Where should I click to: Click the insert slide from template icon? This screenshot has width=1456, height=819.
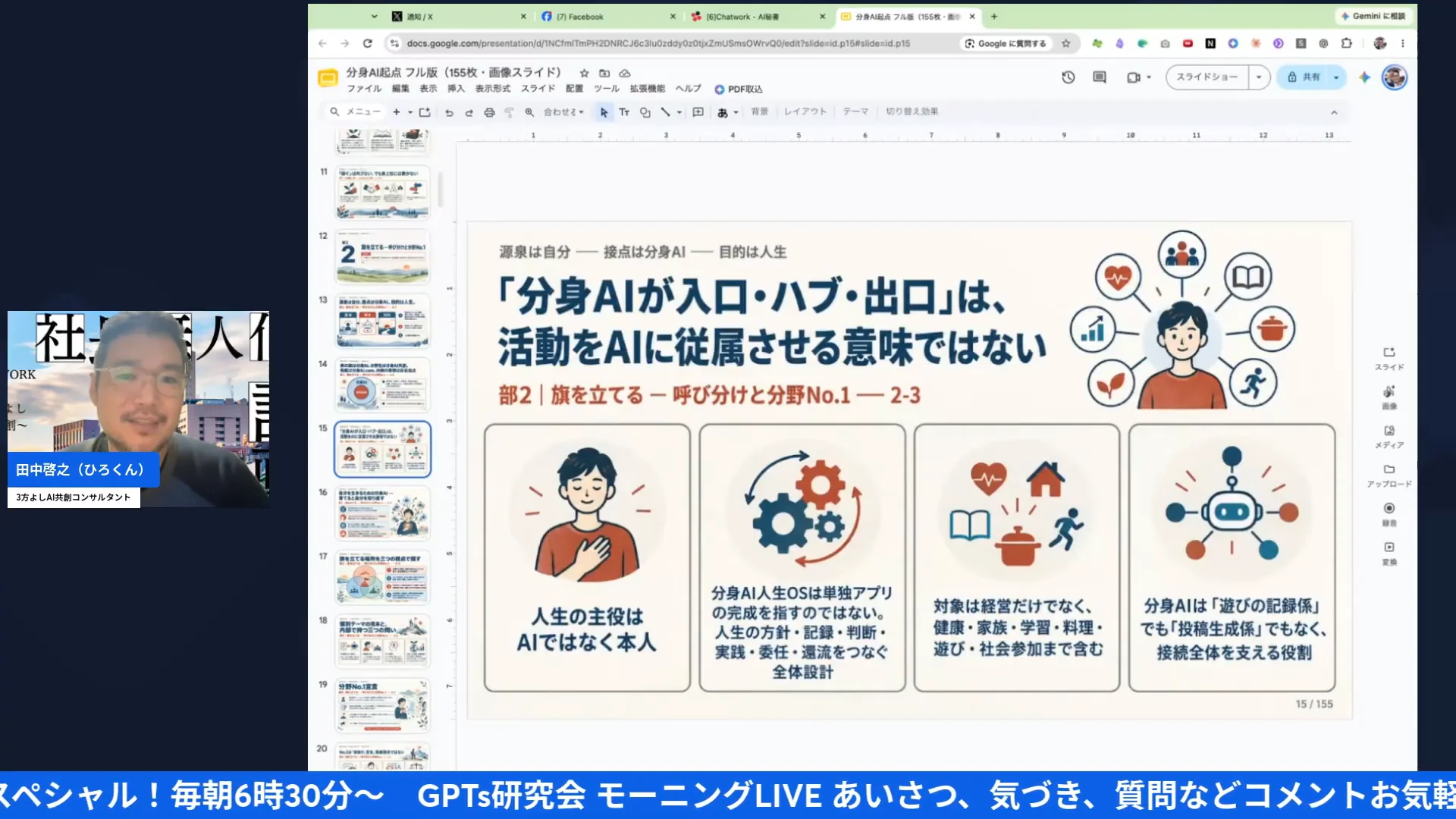[425, 112]
